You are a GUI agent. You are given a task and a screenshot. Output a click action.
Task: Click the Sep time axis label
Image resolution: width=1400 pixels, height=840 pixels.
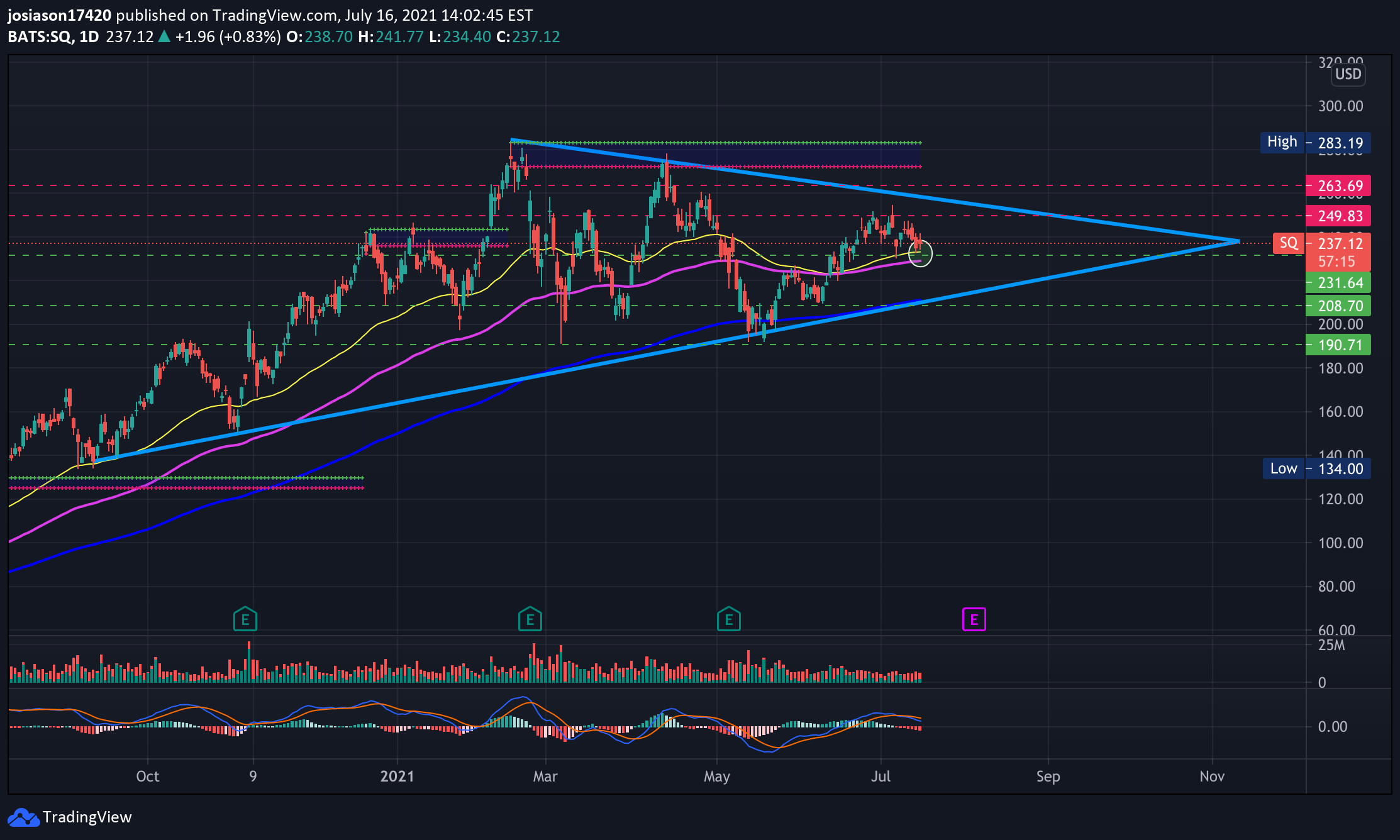[x=1048, y=777]
